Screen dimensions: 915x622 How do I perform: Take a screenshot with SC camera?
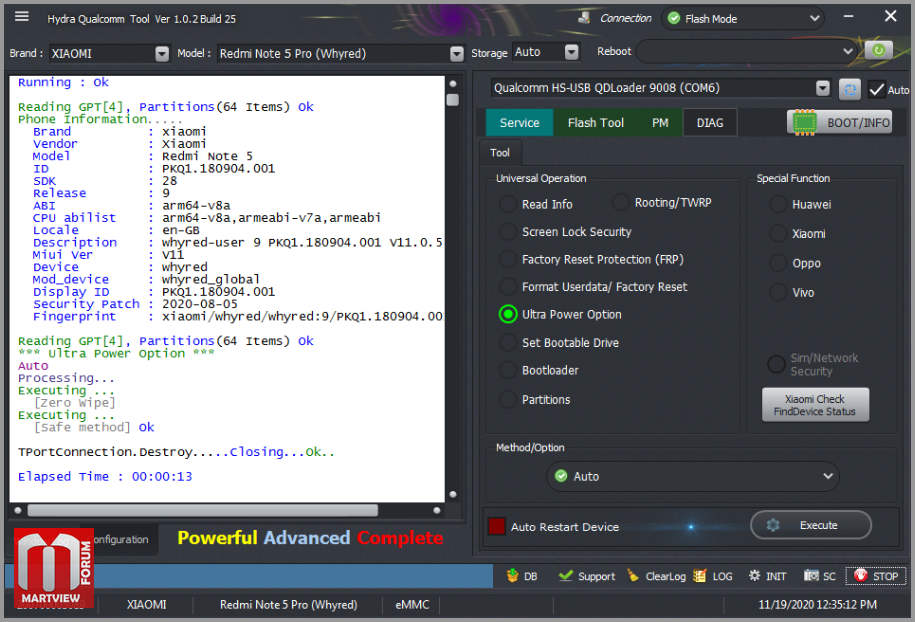tap(811, 576)
